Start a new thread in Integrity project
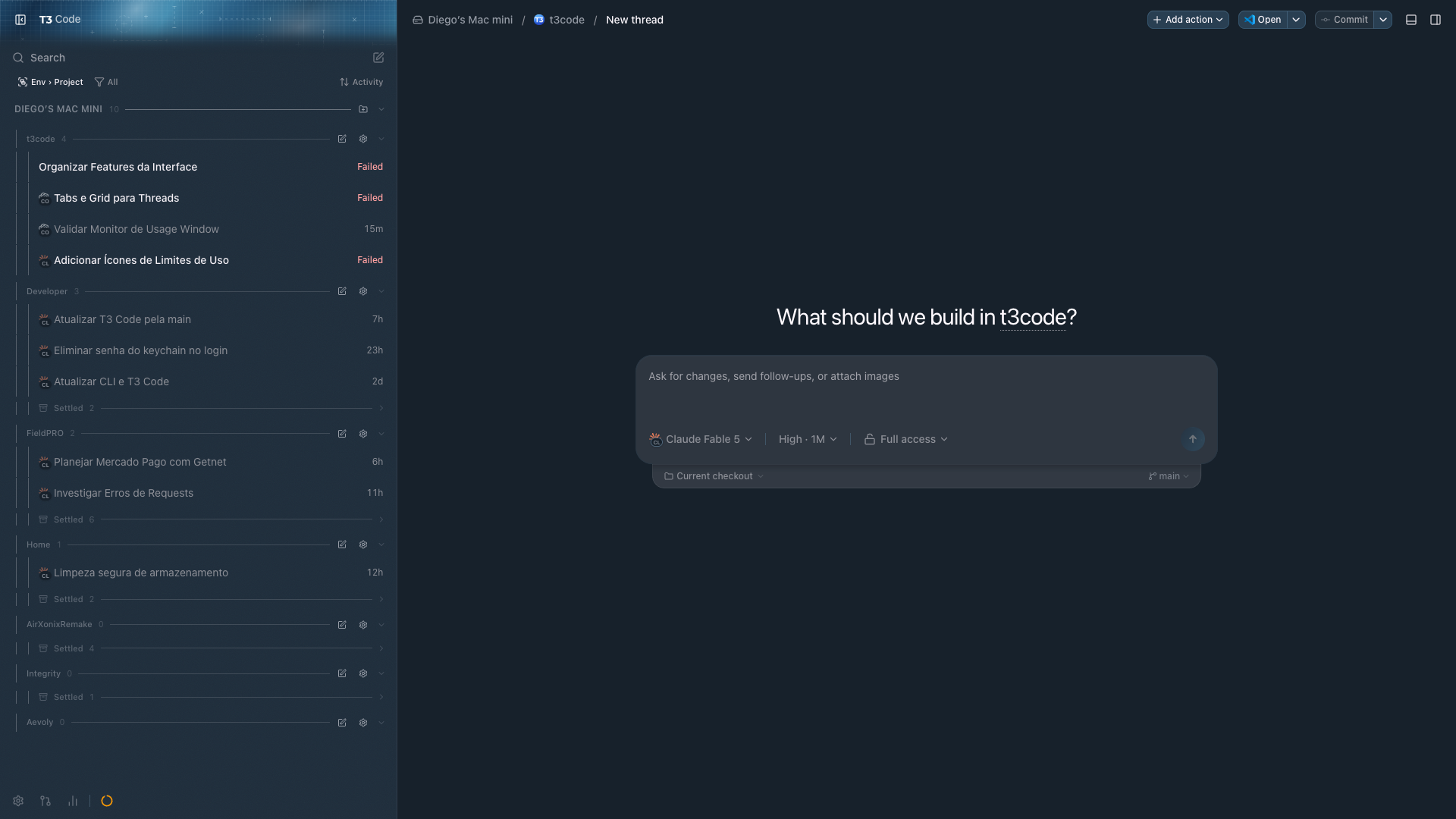1456x819 pixels. pyautogui.click(x=342, y=673)
